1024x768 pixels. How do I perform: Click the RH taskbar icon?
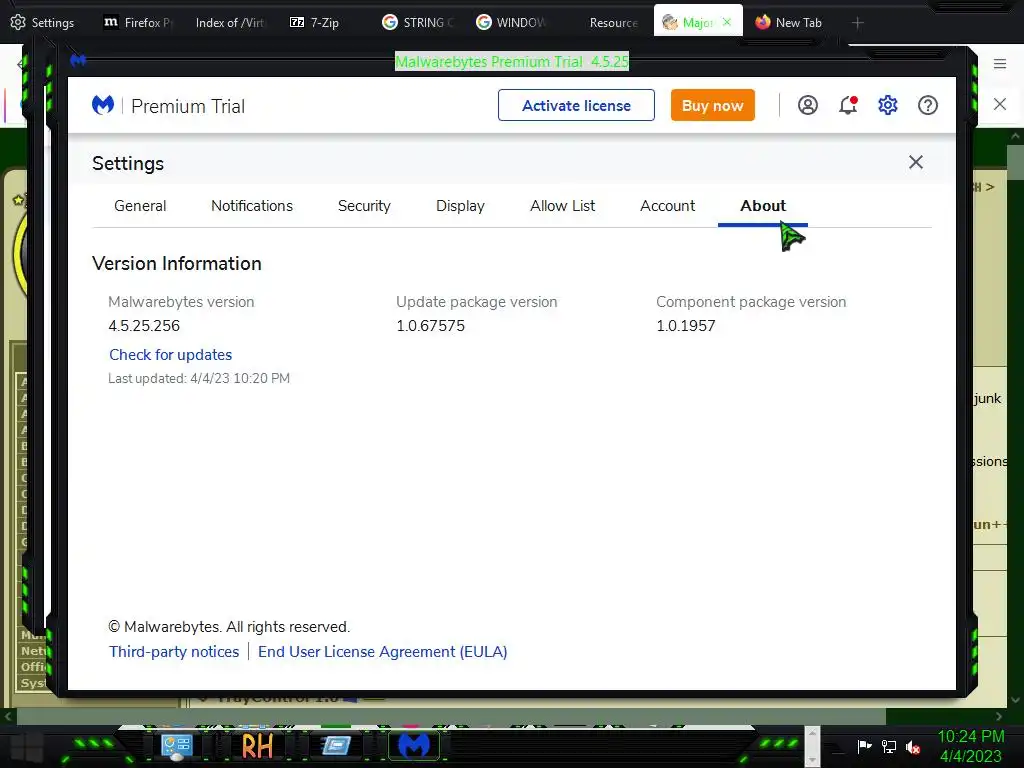click(x=257, y=746)
